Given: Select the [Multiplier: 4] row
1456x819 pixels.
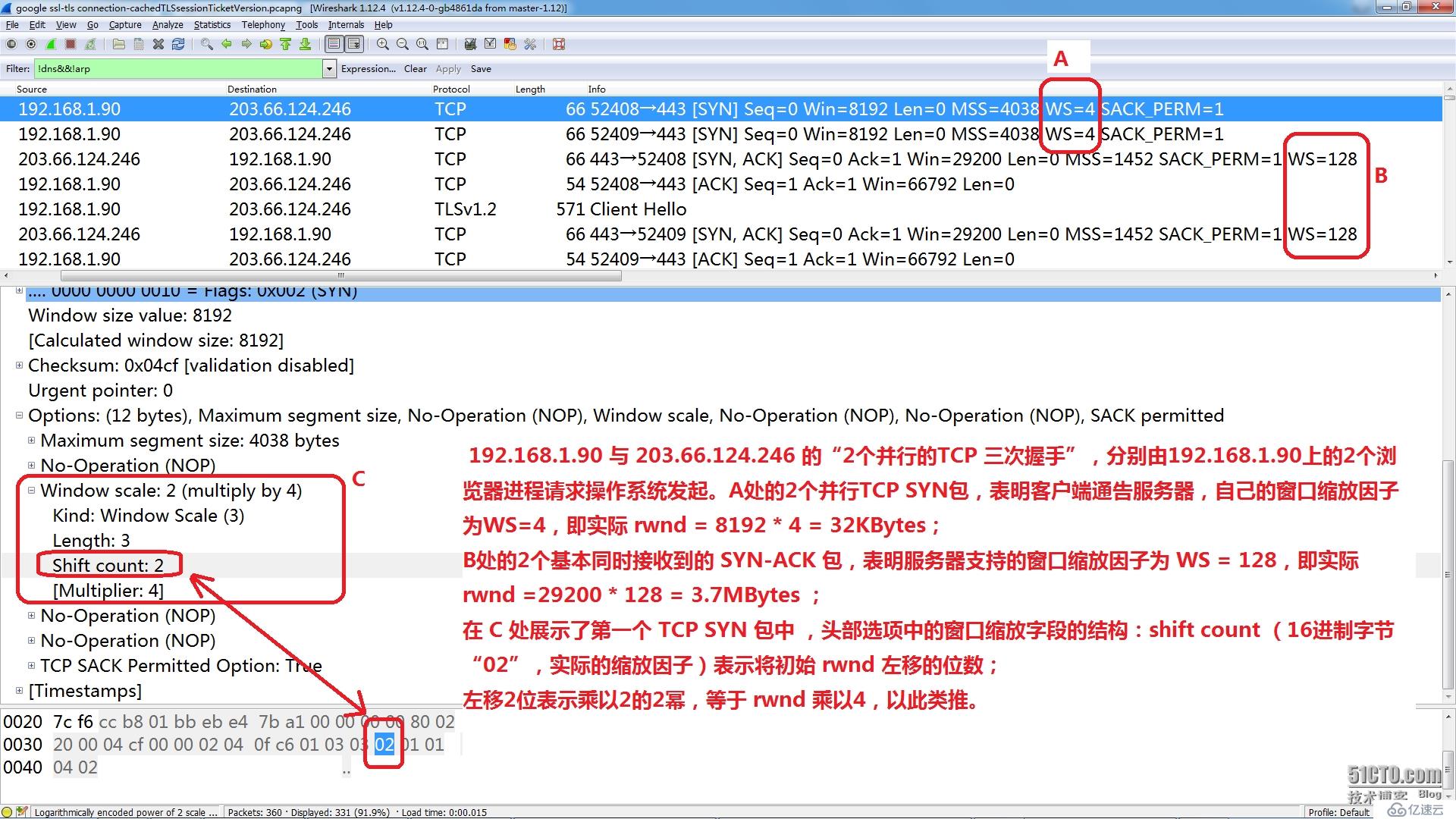Looking at the screenshot, I should pos(108,591).
